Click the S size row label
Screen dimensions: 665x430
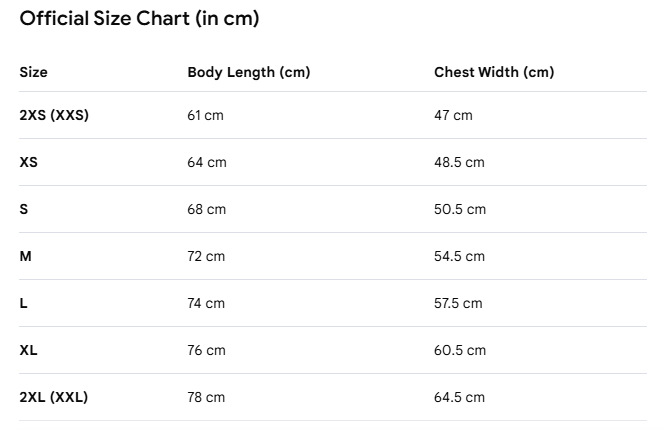point(24,209)
